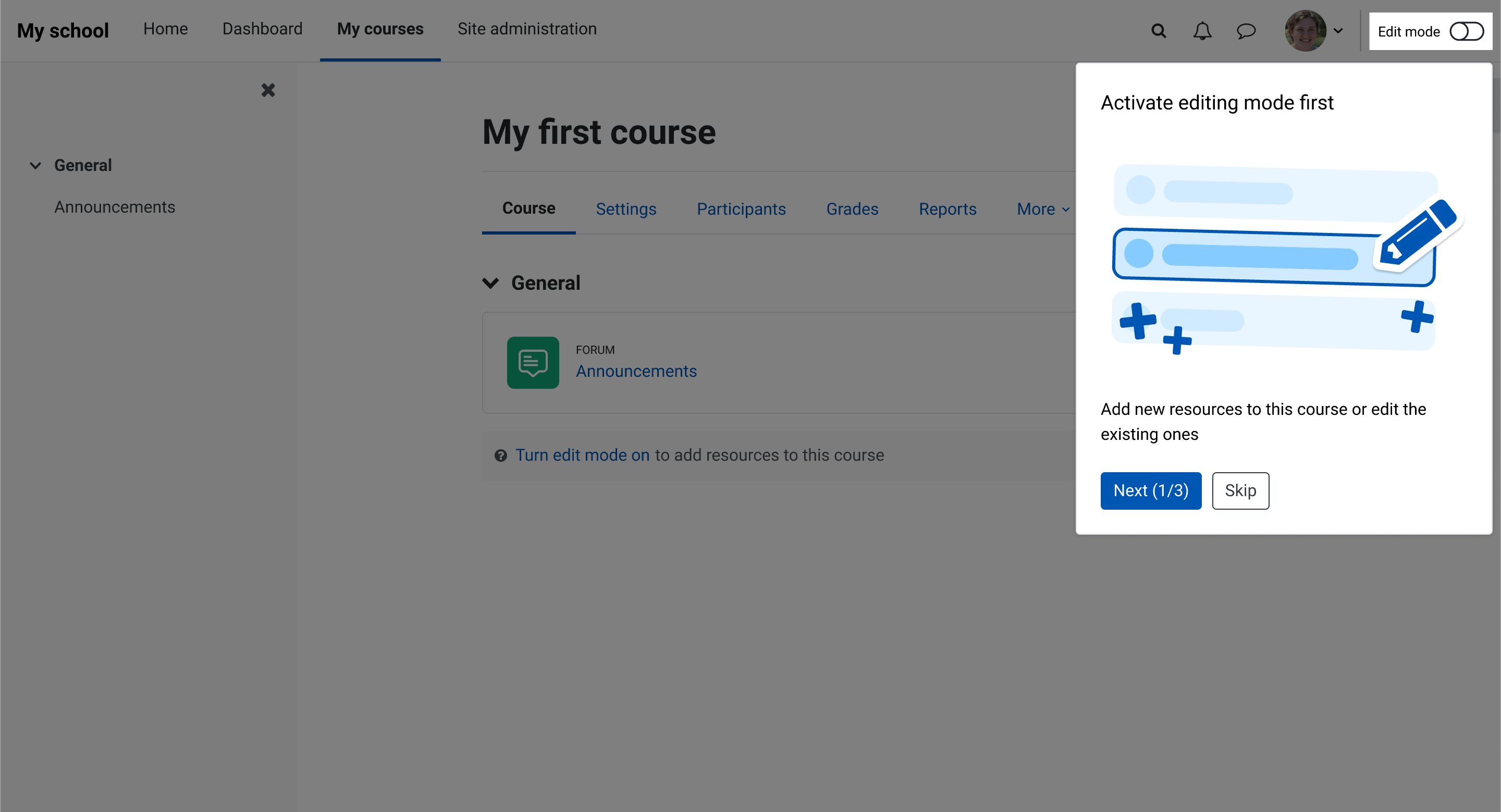Viewport: 1501px width, 812px height.
Task: Click Turn edit mode on link
Action: click(582, 455)
